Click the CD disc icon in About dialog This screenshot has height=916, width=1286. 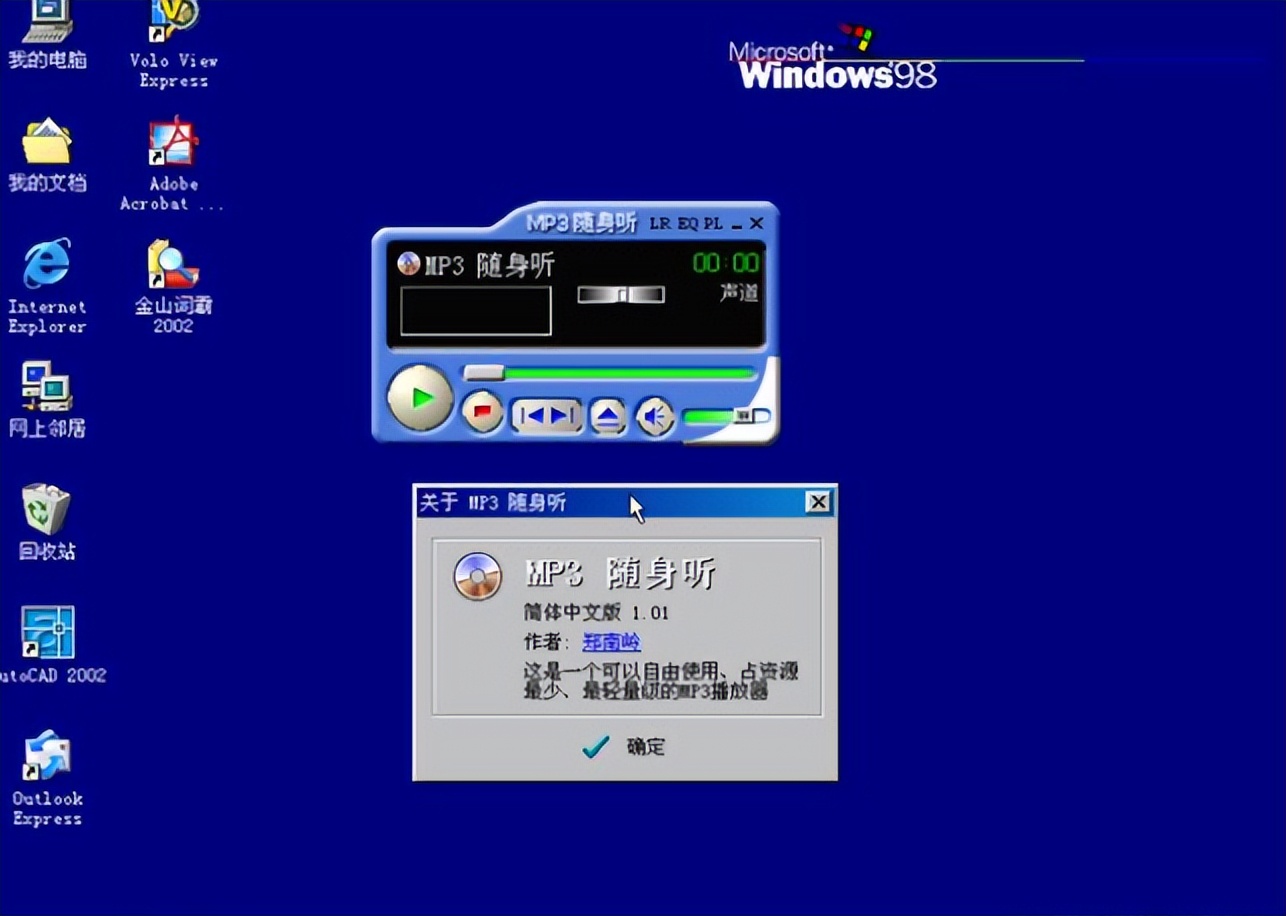(477, 576)
